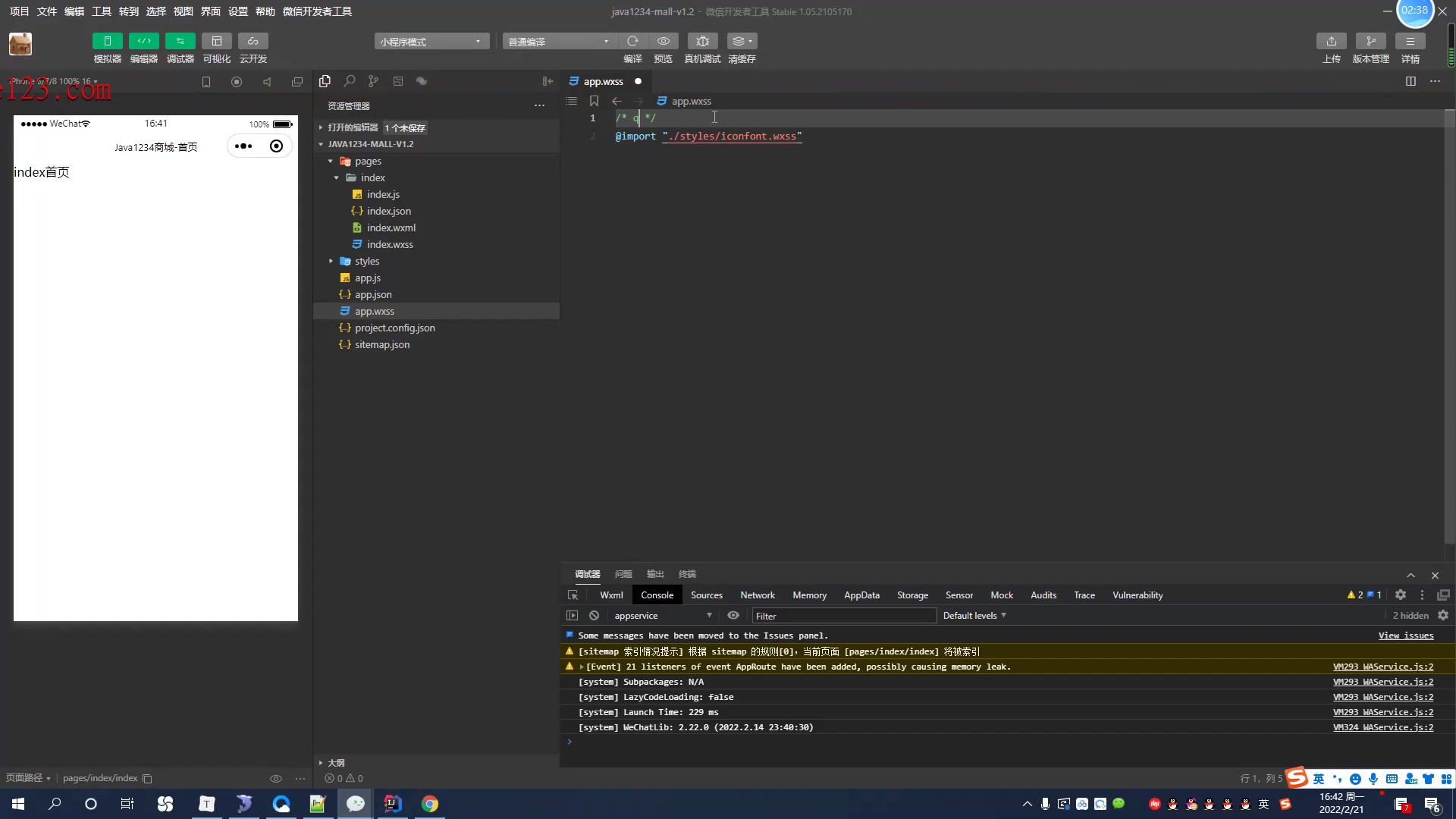
Task: Toggle the simulator panel button
Action: point(107,41)
